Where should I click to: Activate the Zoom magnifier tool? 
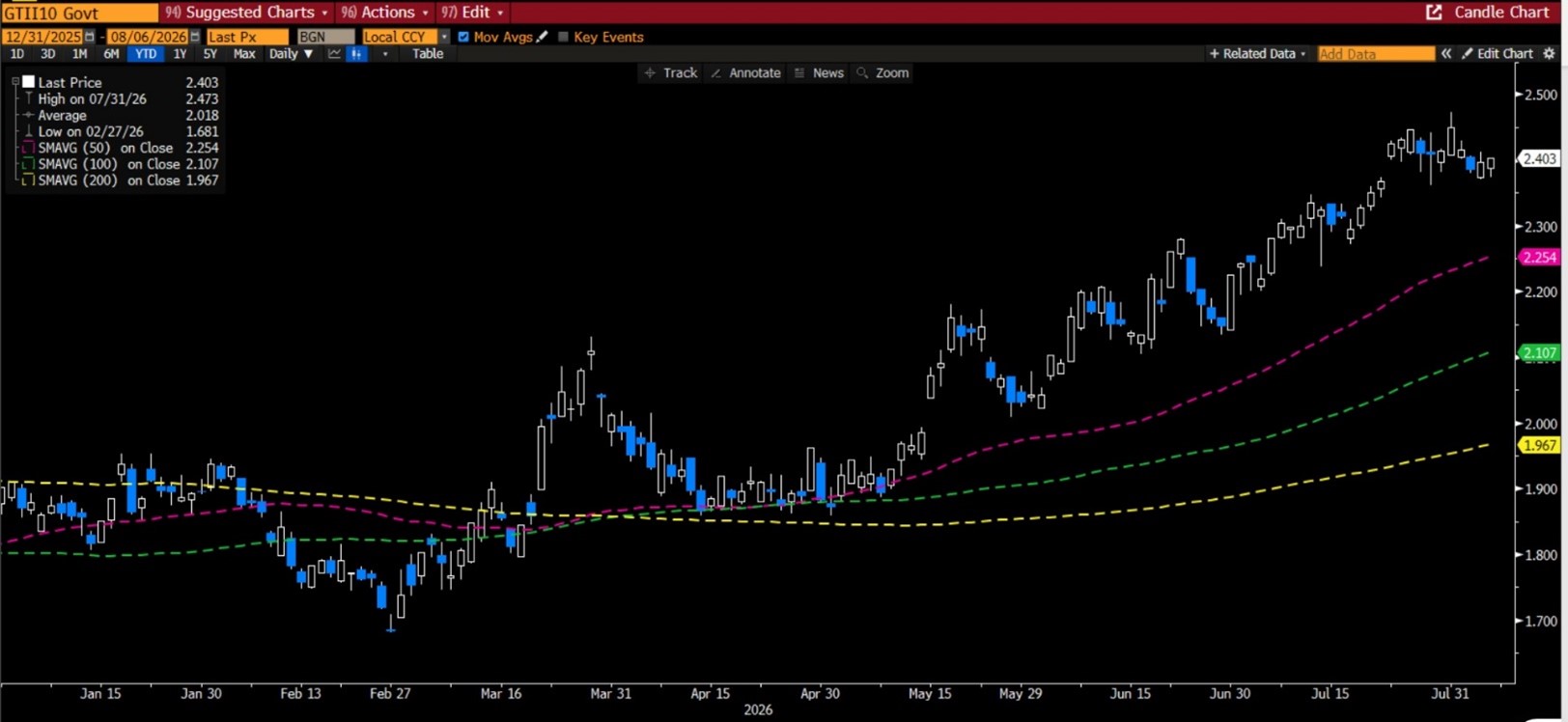882,72
